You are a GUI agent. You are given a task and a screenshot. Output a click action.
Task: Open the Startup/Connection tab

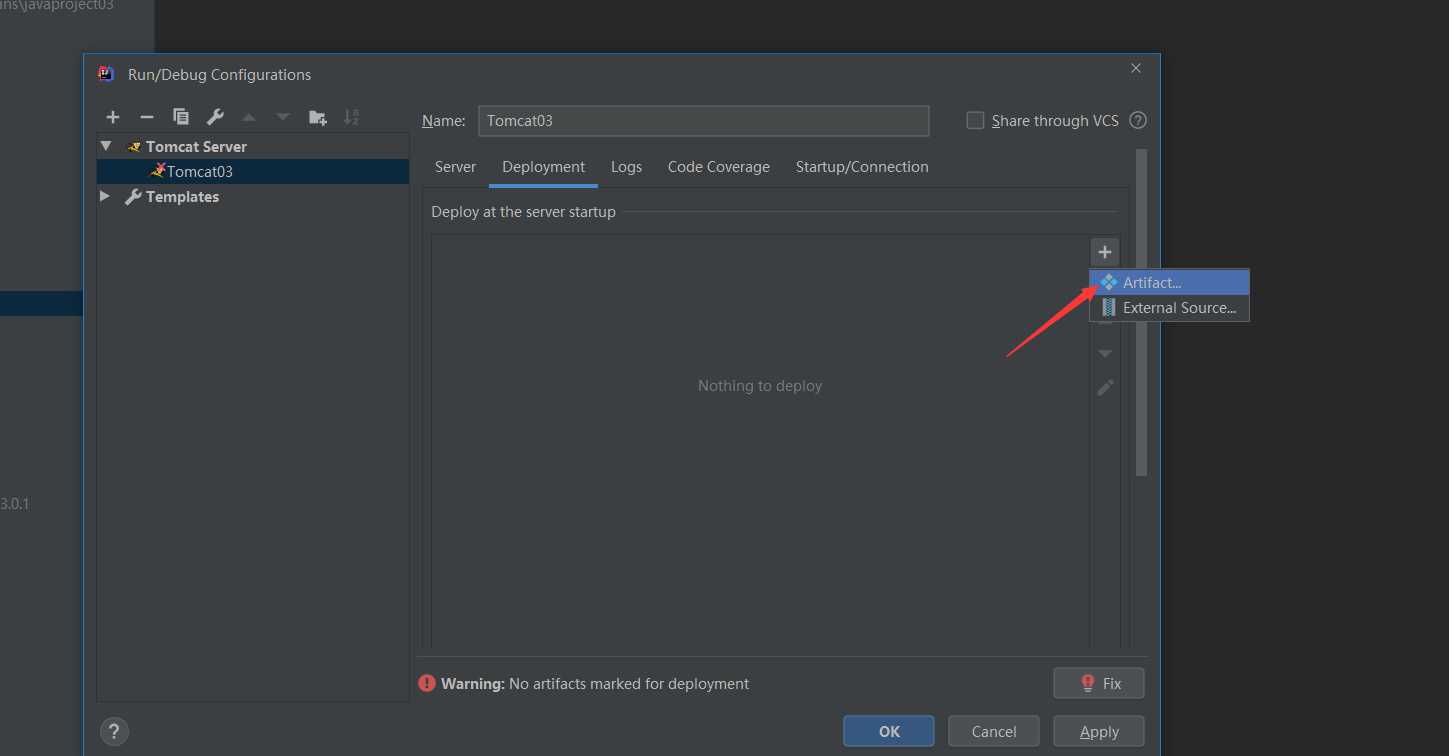[x=862, y=167]
